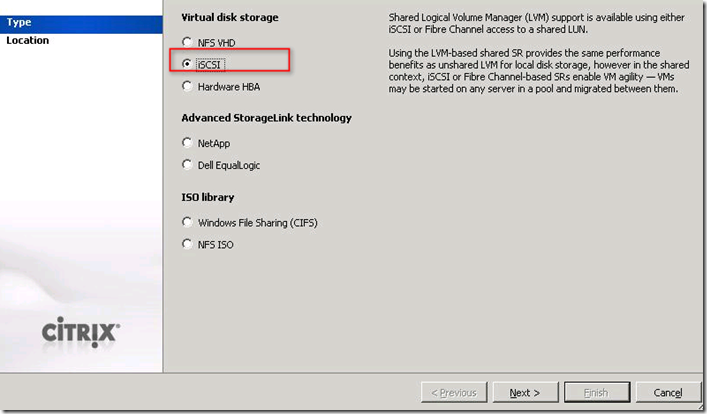Image resolution: width=707 pixels, height=414 pixels.
Task: Pick the NetApp StorageLink option
Action: tap(187, 143)
